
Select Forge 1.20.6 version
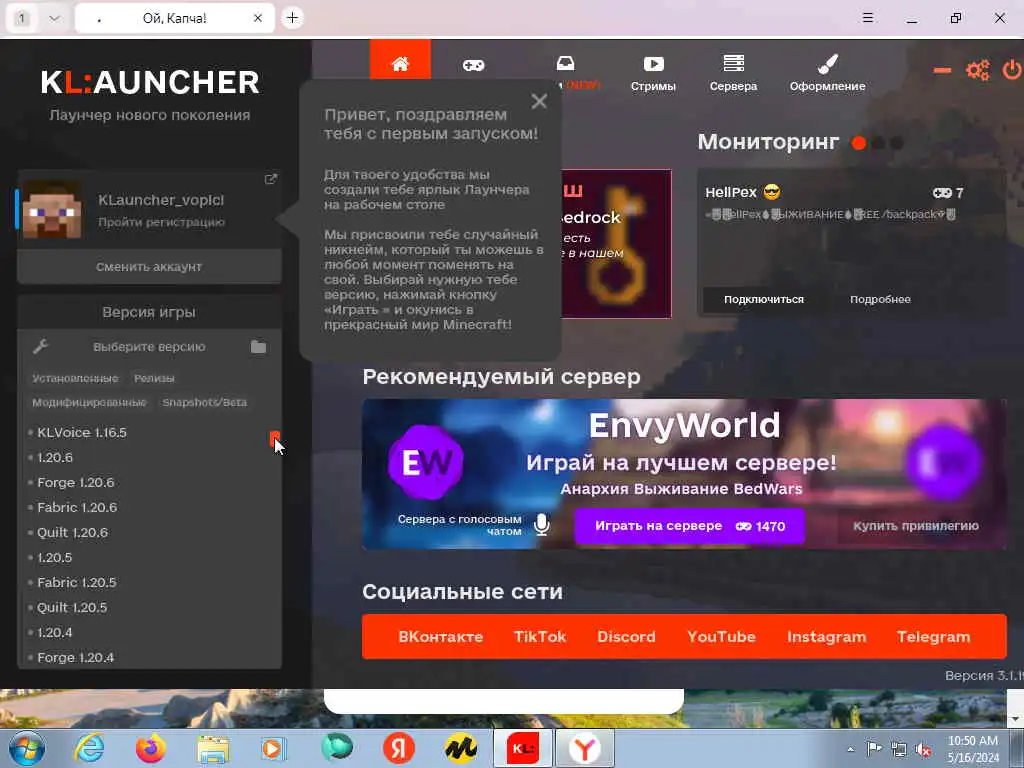pos(76,482)
